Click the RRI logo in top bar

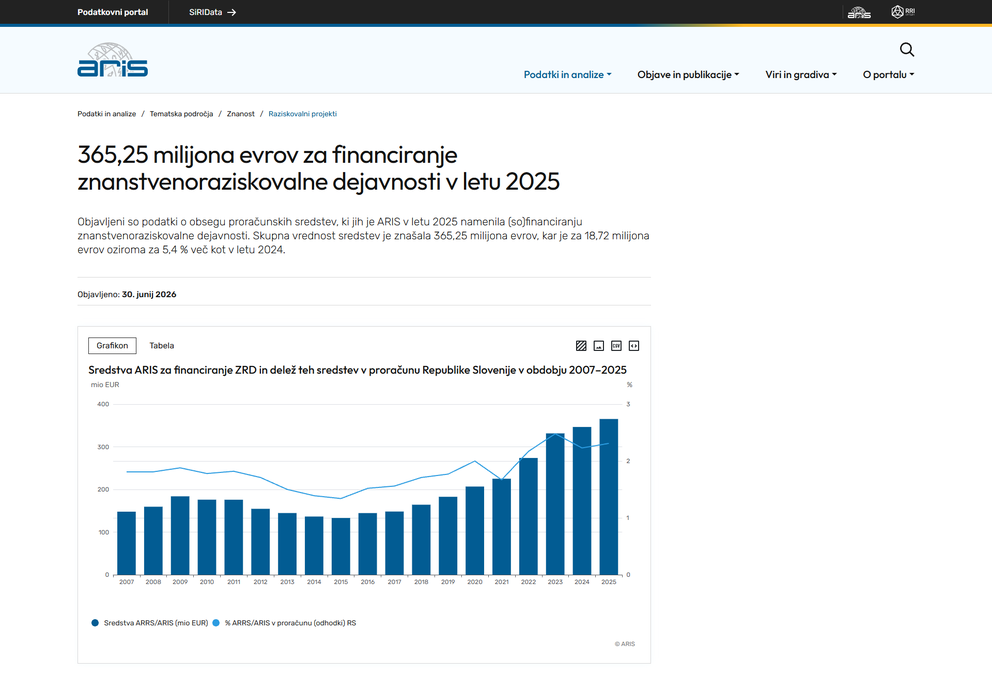[903, 11]
